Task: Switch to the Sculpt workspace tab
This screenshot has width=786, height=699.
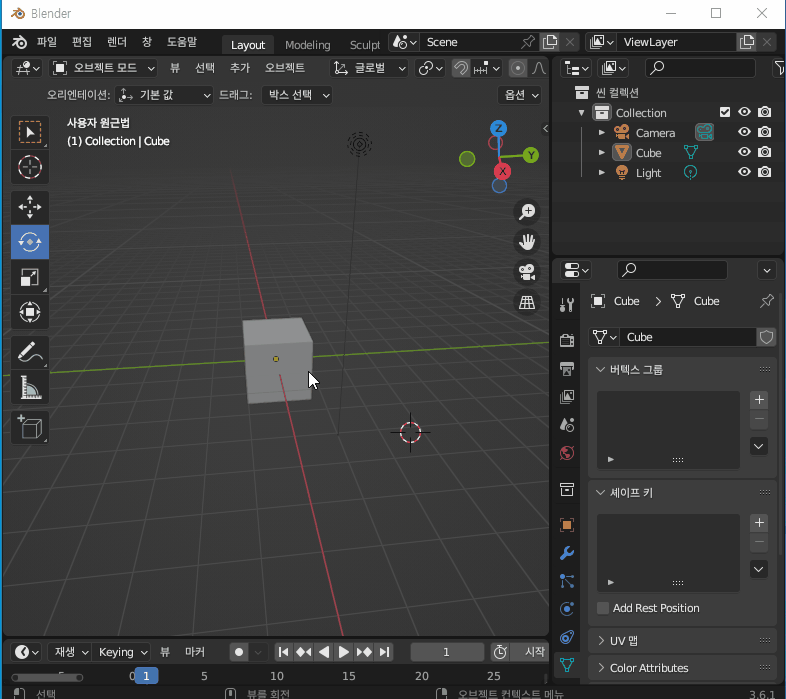Action: 364,45
